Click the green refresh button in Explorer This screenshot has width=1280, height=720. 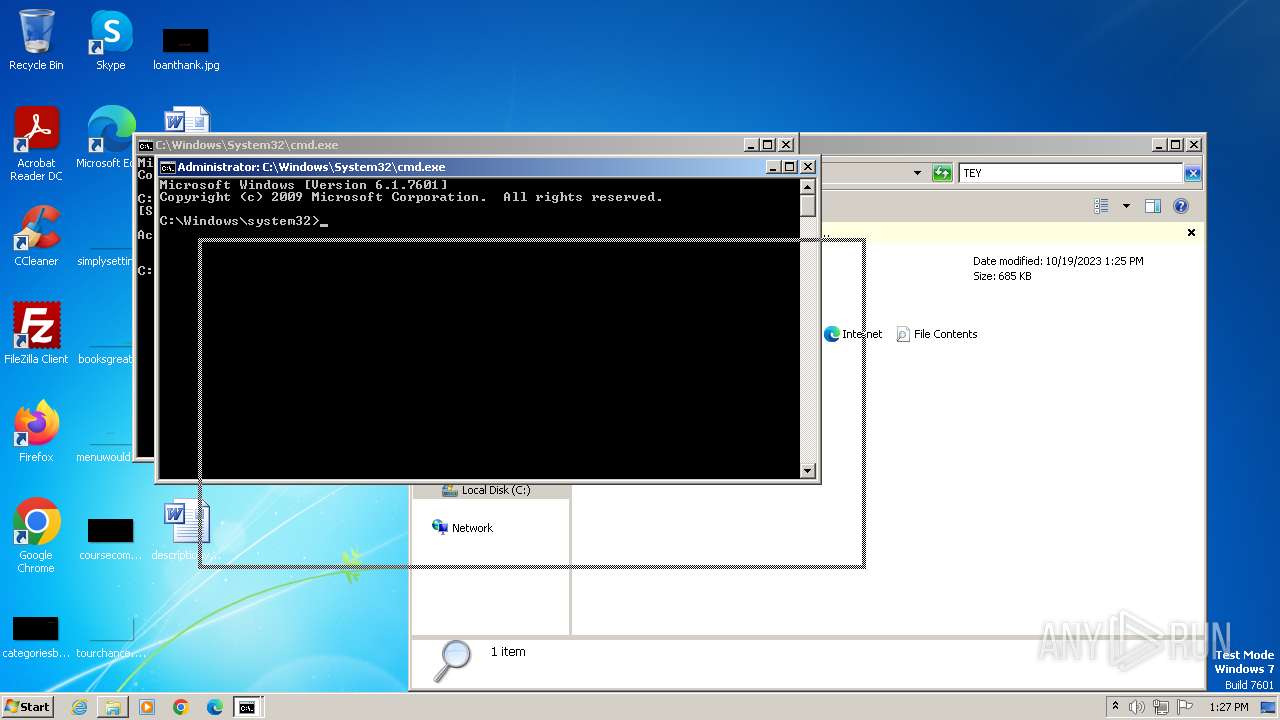942,173
